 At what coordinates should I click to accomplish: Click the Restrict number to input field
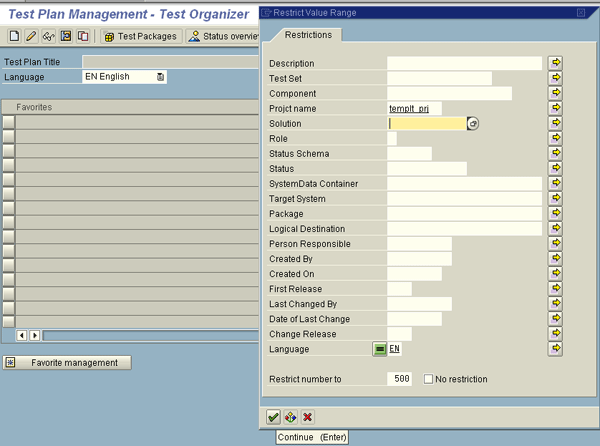(x=400, y=379)
